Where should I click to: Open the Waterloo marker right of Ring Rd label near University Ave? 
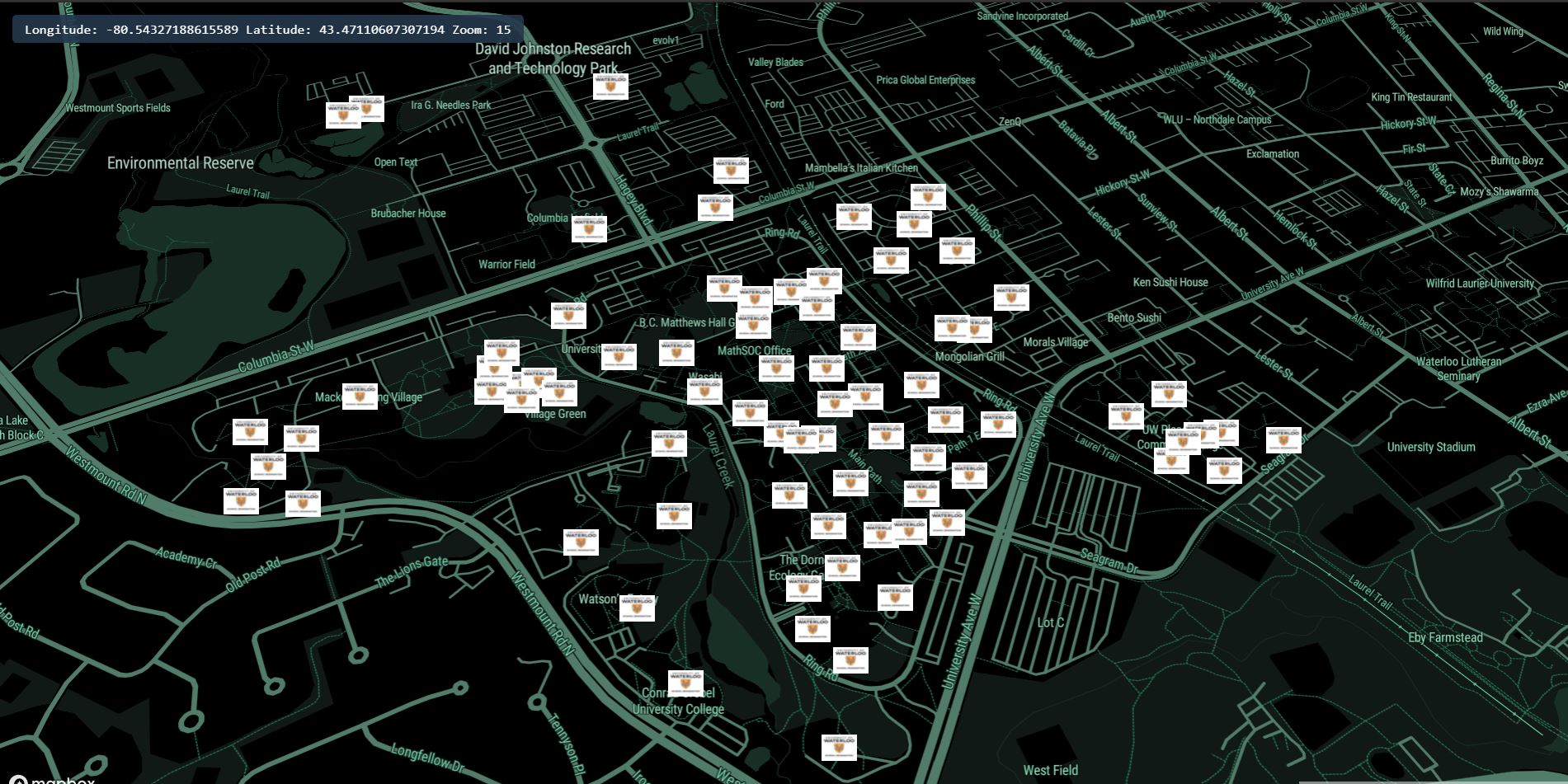click(998, 424)
